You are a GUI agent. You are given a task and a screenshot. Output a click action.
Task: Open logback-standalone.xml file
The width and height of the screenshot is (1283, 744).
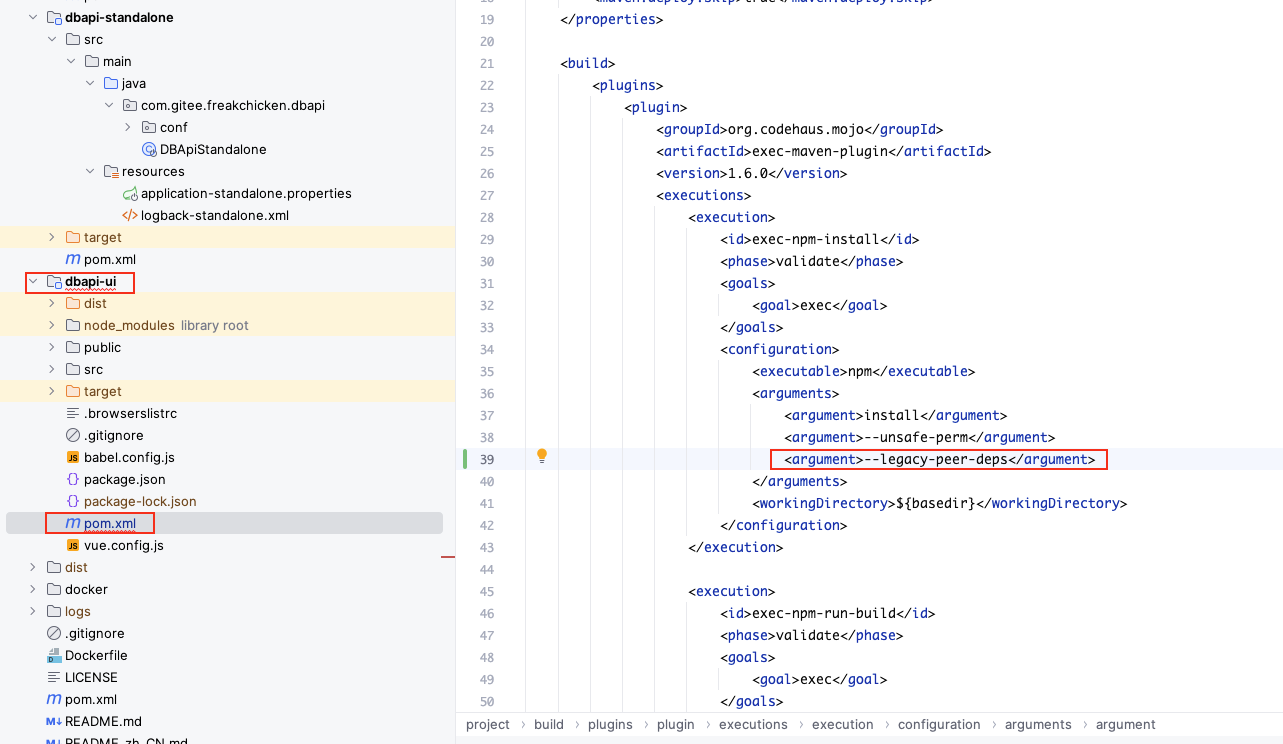click(214, 215)
